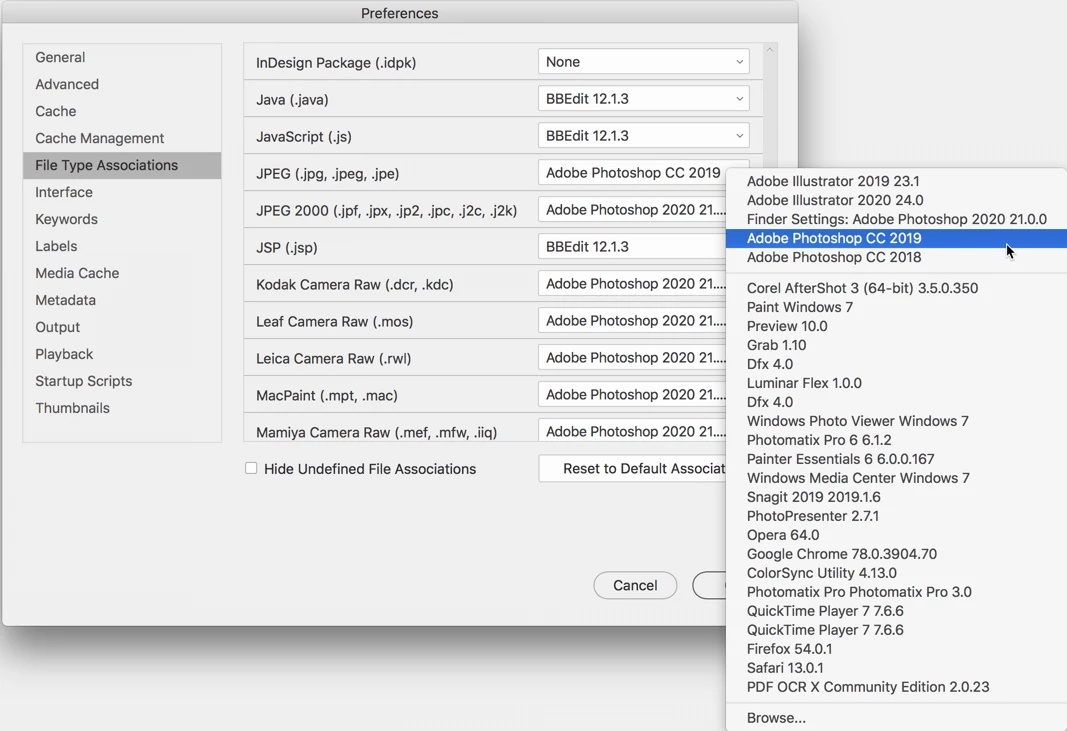Screen dimensions: 1067x731
Task: Open the JavaScript (.js) application dropdown
Action: [x=643, y=135]
